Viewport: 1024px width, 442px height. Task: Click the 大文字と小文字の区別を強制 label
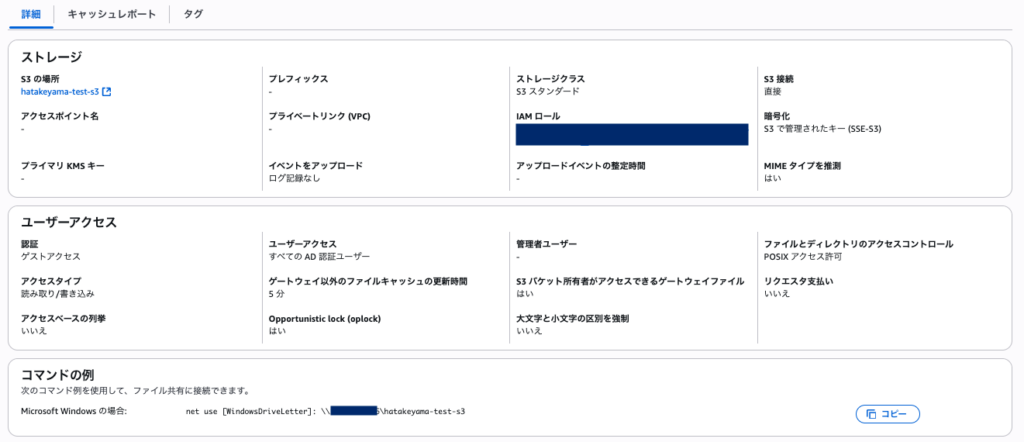[x=573, y=319]
